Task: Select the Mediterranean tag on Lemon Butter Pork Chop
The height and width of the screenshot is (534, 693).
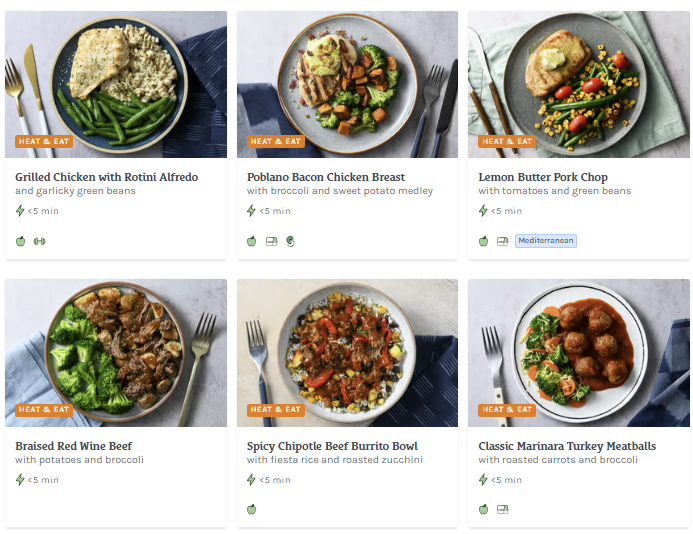Action: click(x=546, y=241)
